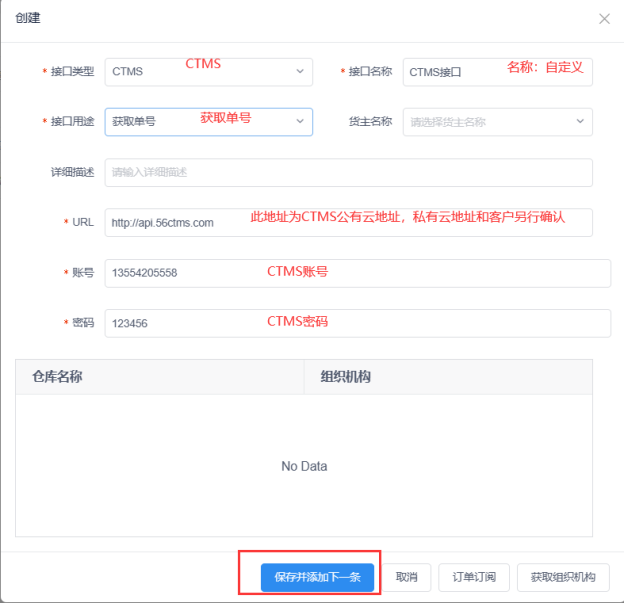Image resolution: width=624 pixels, height=604 pixels.
Task: Click the chevron arrow in 接口类型 field
Action: (300, 72)
